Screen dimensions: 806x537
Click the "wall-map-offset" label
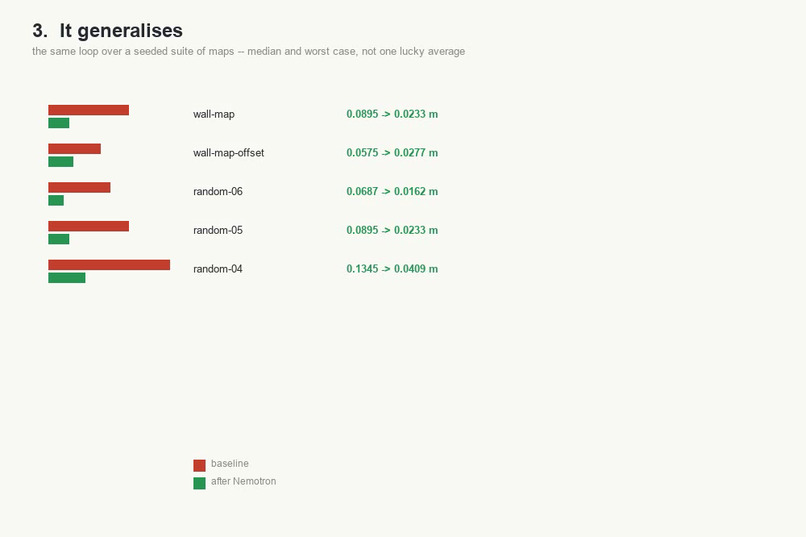(228, 153)
